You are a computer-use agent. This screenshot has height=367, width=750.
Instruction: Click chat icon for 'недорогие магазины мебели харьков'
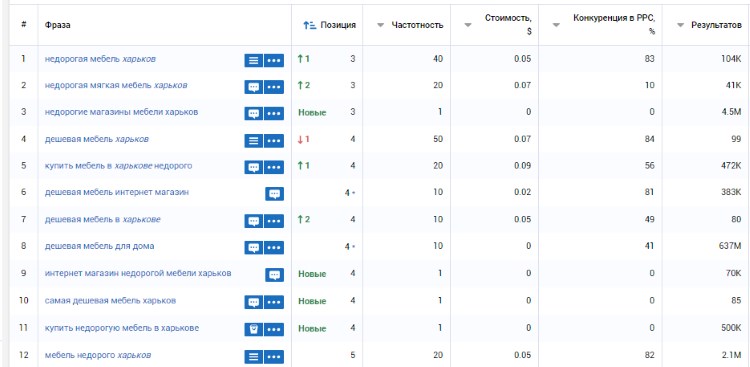tap(254, 114)
